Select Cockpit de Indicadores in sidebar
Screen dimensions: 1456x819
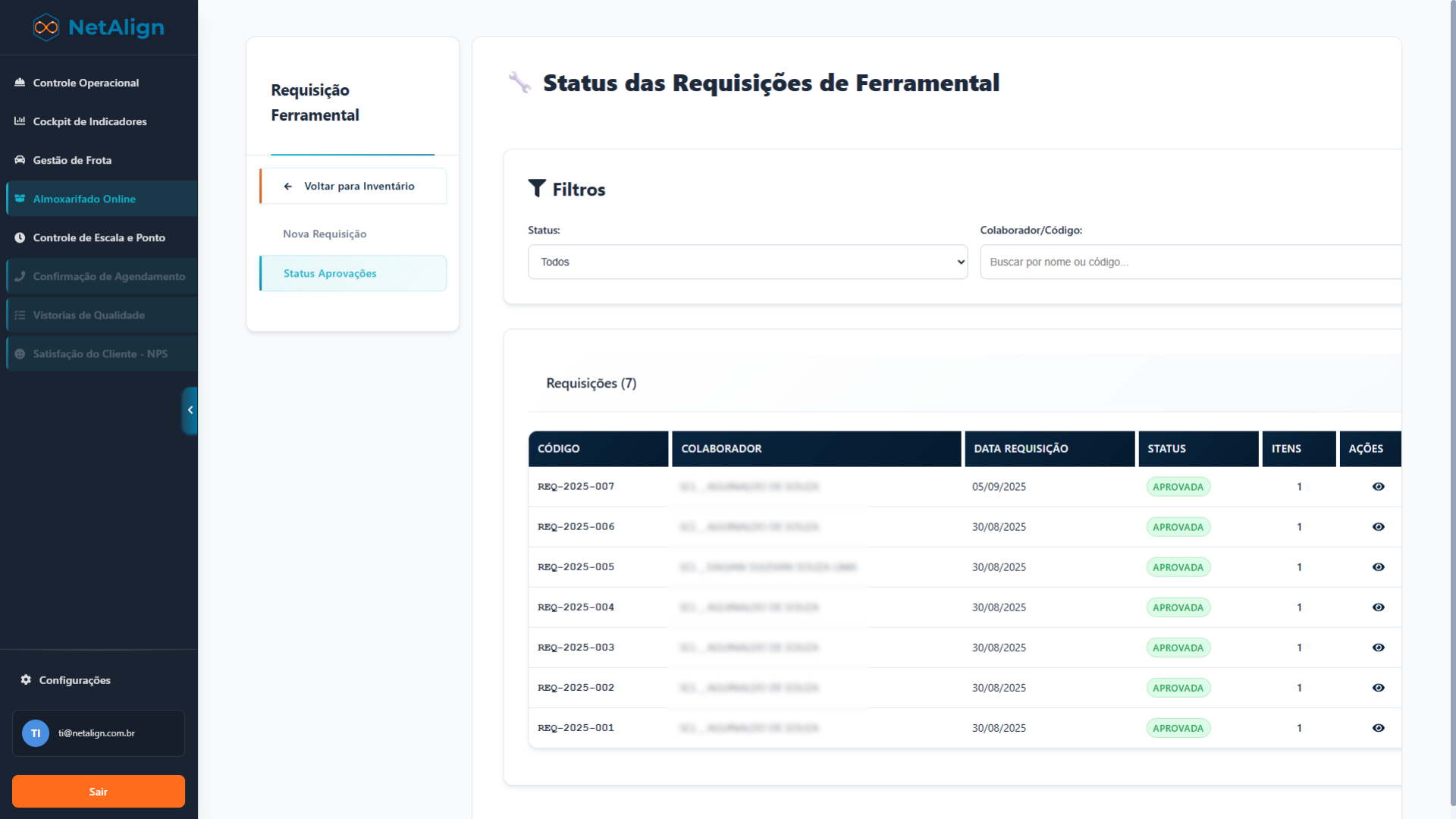(89, 121)
